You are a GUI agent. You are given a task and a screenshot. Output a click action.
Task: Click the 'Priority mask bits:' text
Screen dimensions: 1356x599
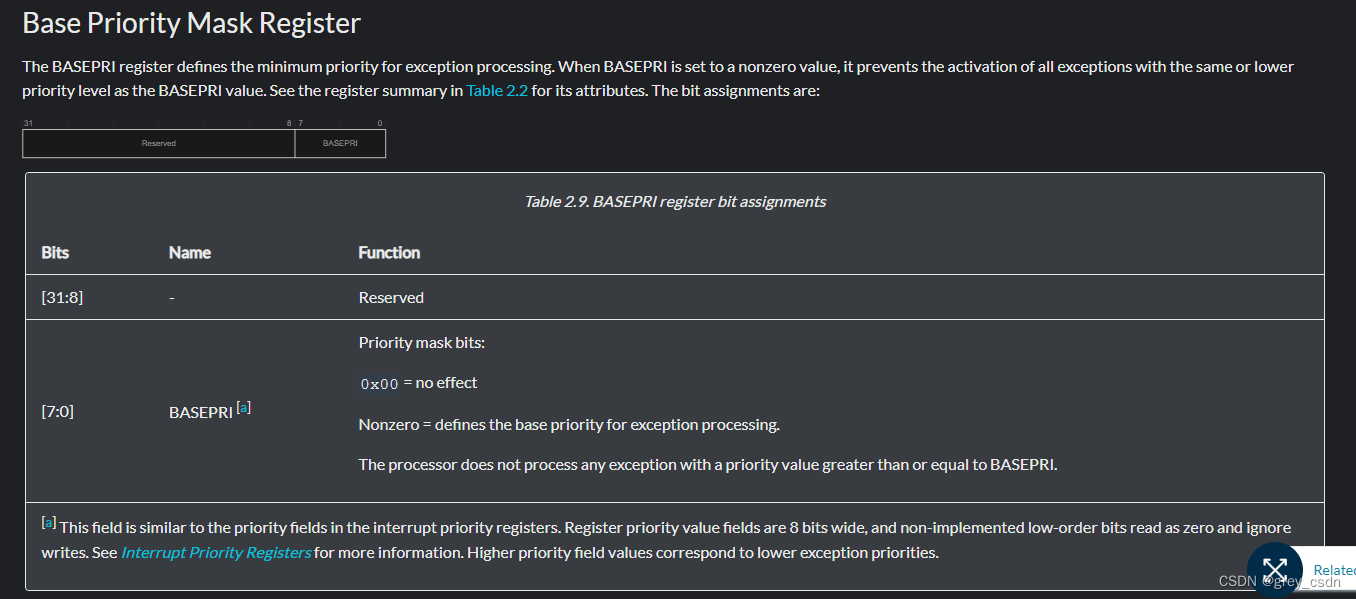(x=421, y=342)
